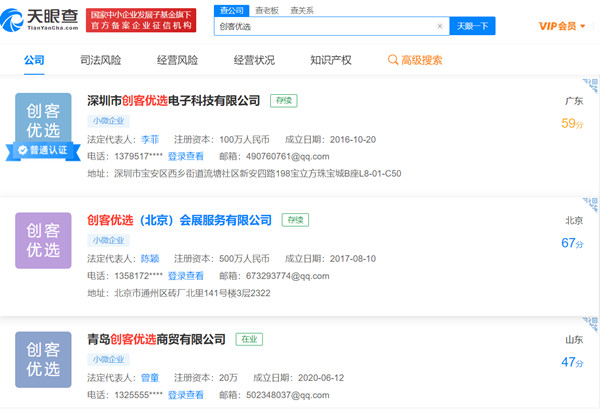Click the Beijing company's purple logo thumbnail
This screenshot has height=409, width=600.
pyautogui.click(x=43, y=240)
